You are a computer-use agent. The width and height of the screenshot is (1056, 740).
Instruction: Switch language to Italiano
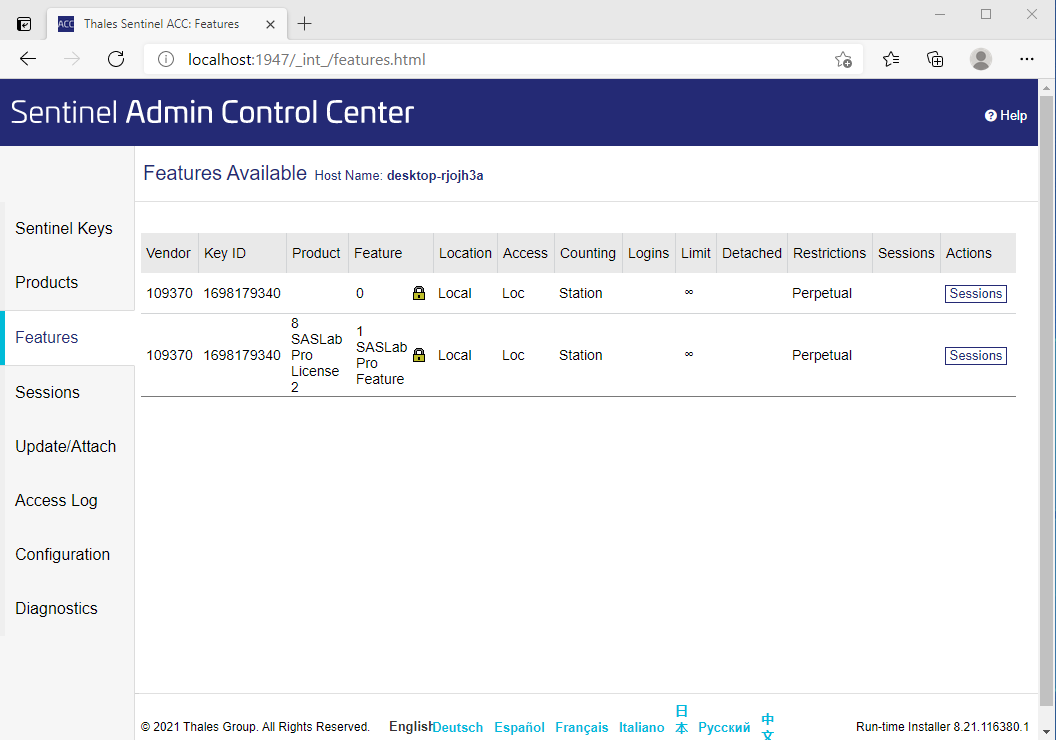[641, 727]
